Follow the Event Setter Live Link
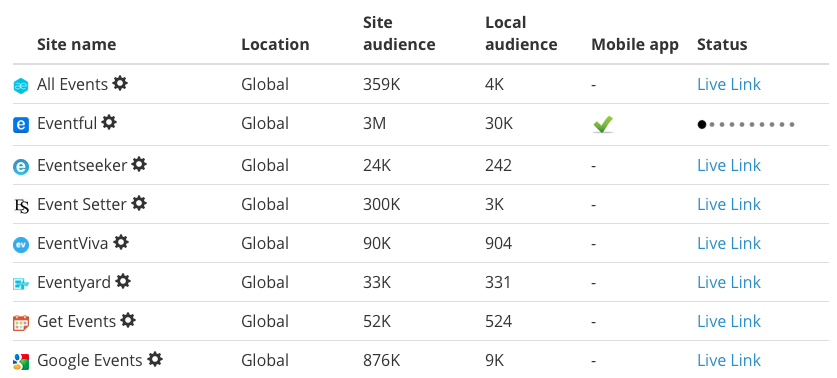The image size is (837, 378). pyautogui.click(x=729, y=204)
